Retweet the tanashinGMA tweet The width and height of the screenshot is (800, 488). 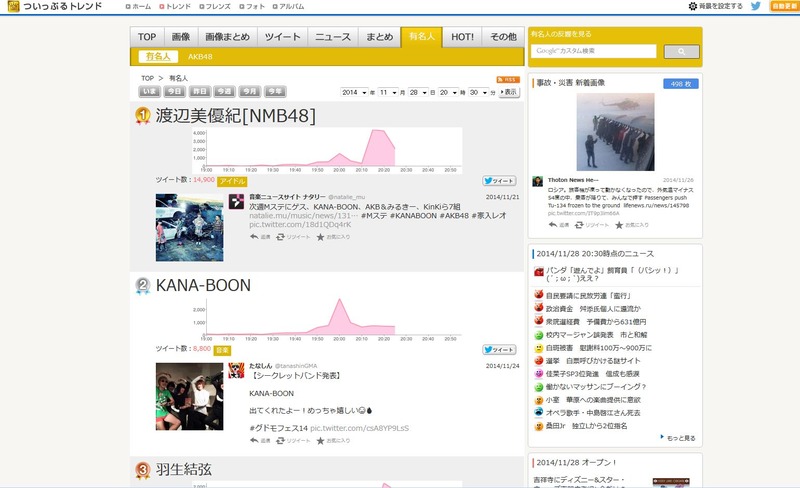293,441
